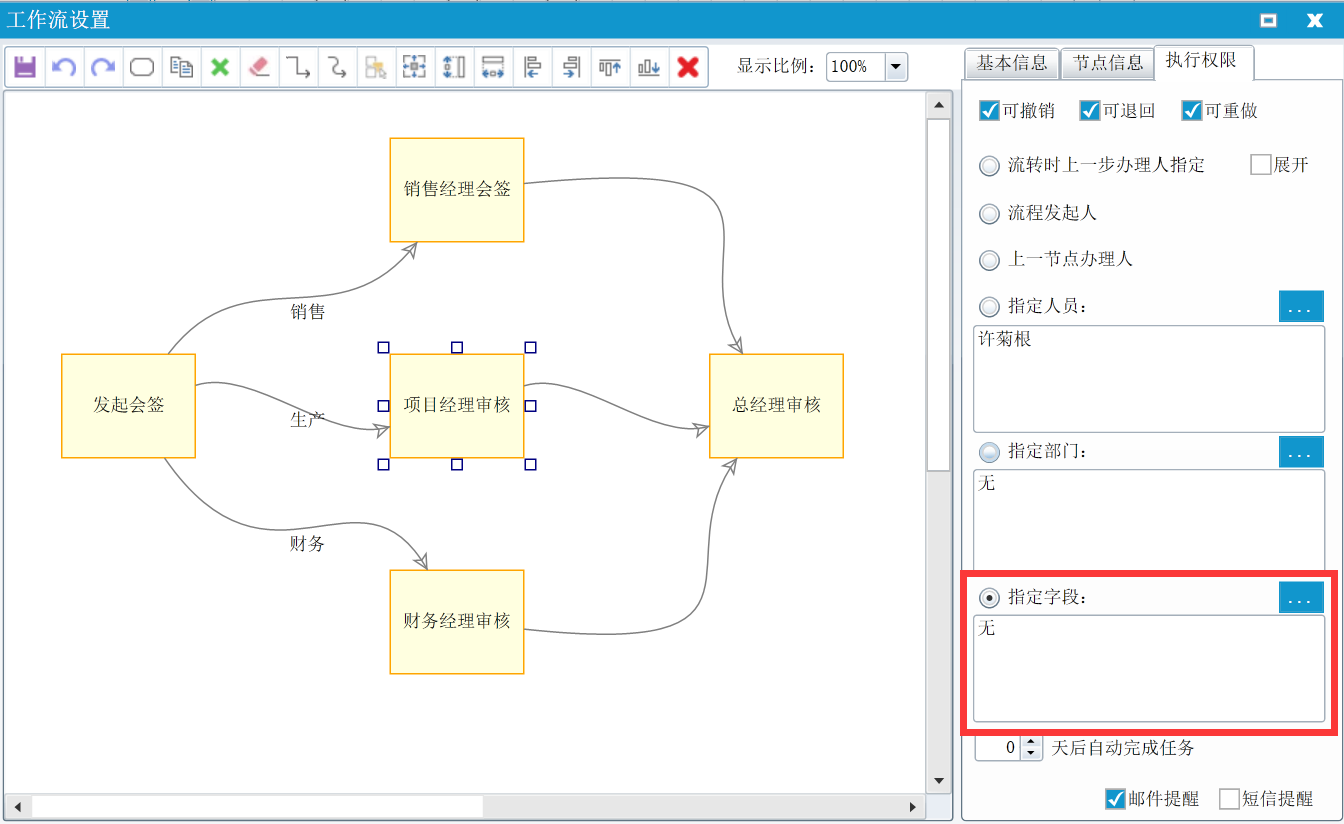Align selected nodes to the bottom
1344x824 pixels.
click(649, 67)
